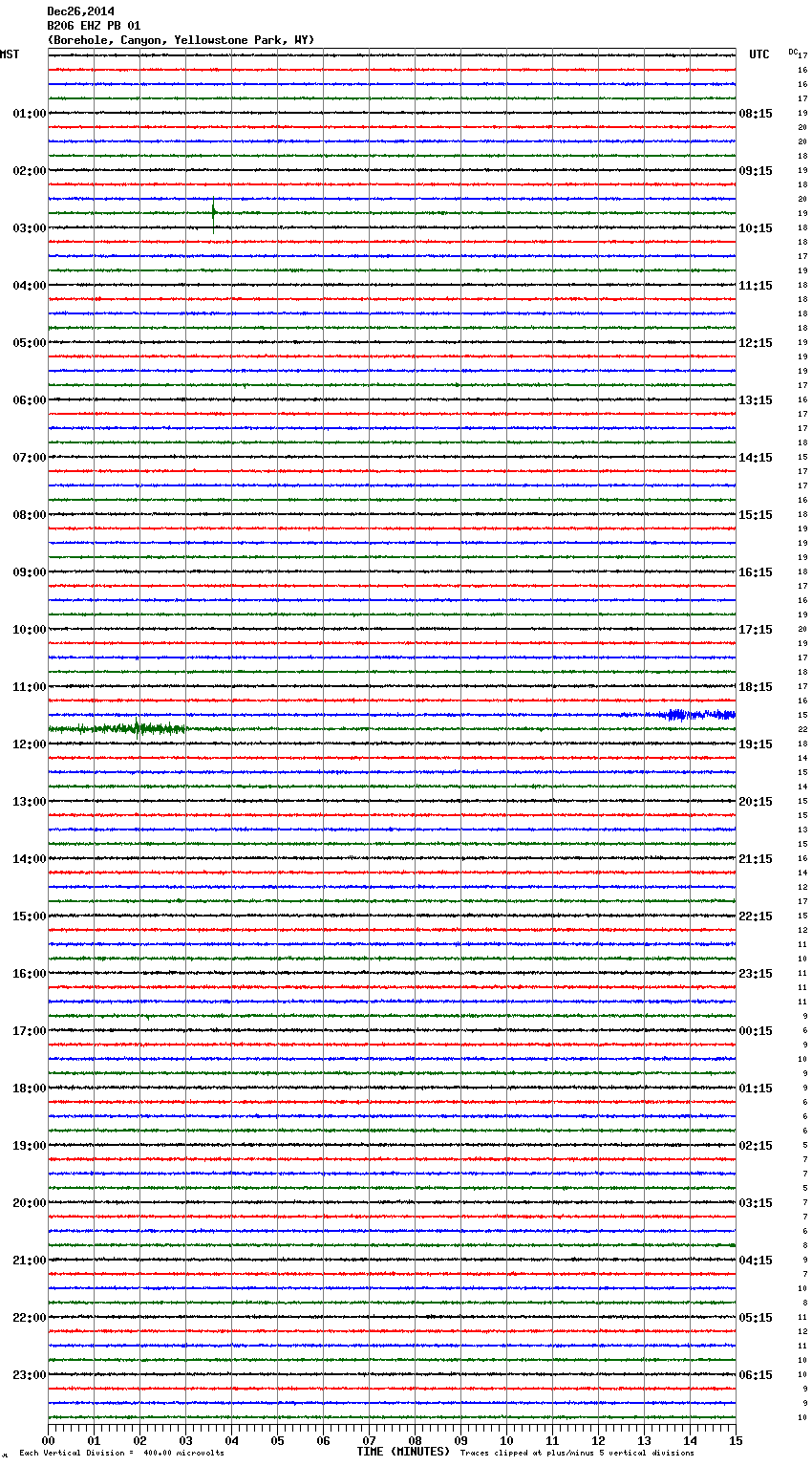Select the 23:00 MST time label
Viewport: 812px width, 1466px height.
pos(30,1375)
